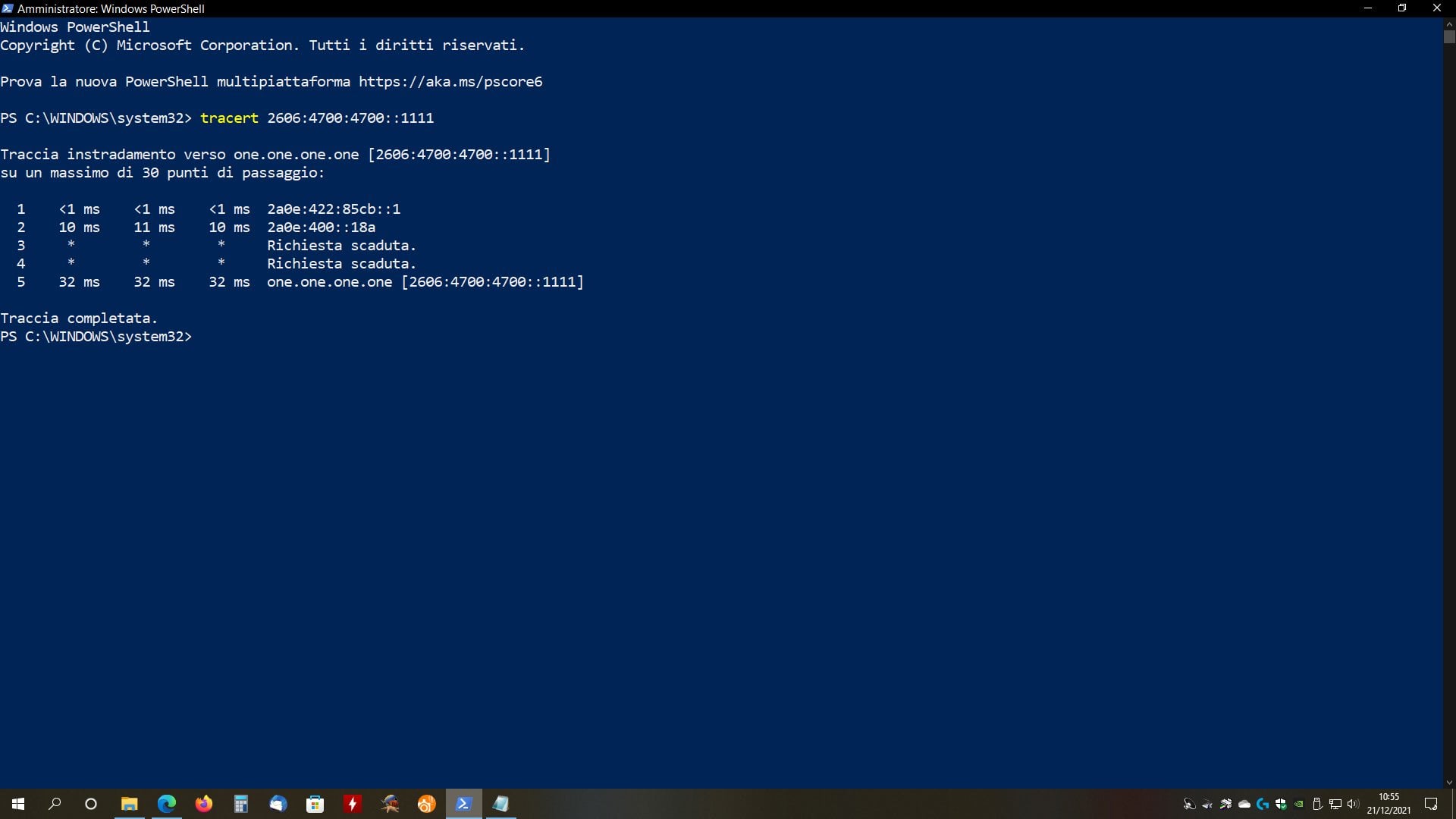Open the Calculator app from the taskbar
The width and height of the screenshot is (1456, 819).
coord(240,804)
